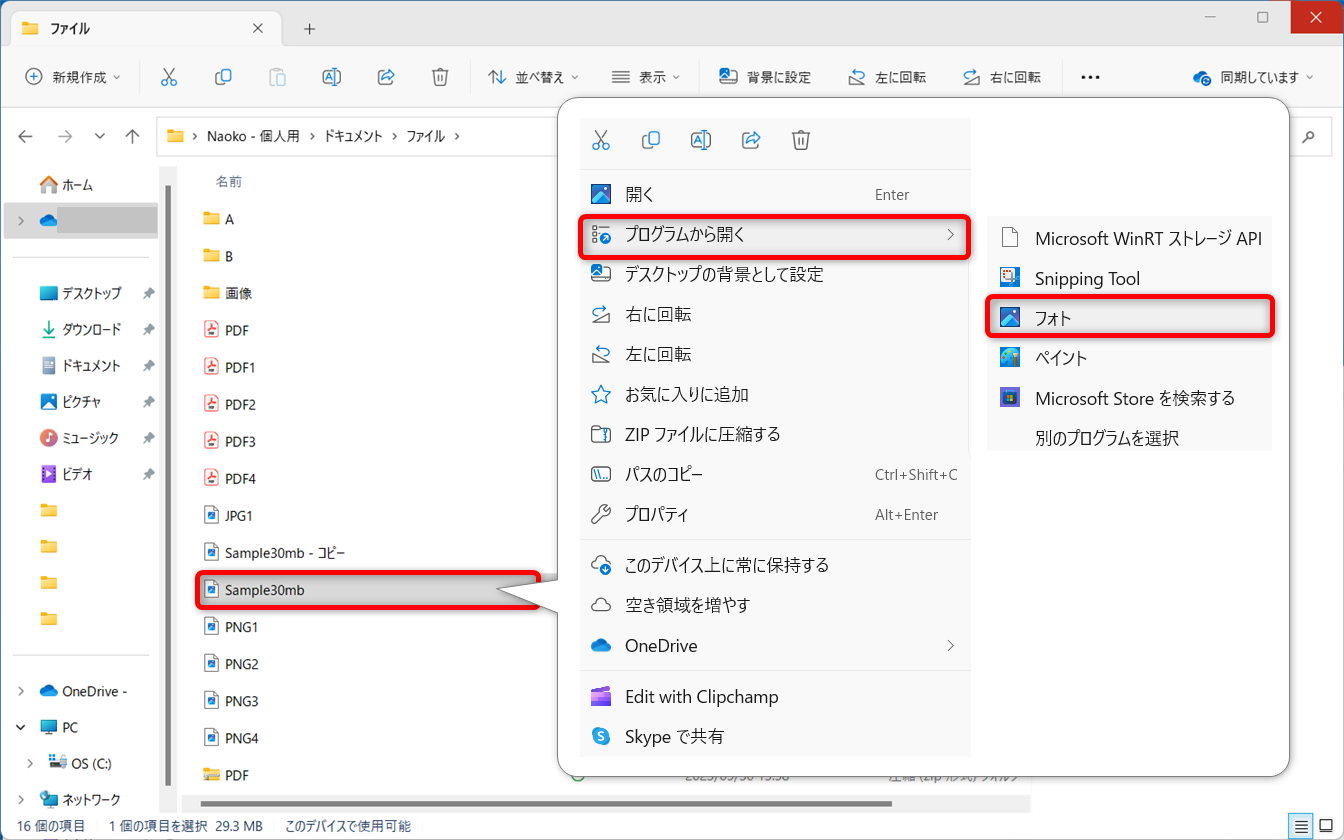Click the 背景に設定 toolbar button
Image resolution: width=1344 pixels, height=840 pixels.
(x=766, y=77)
